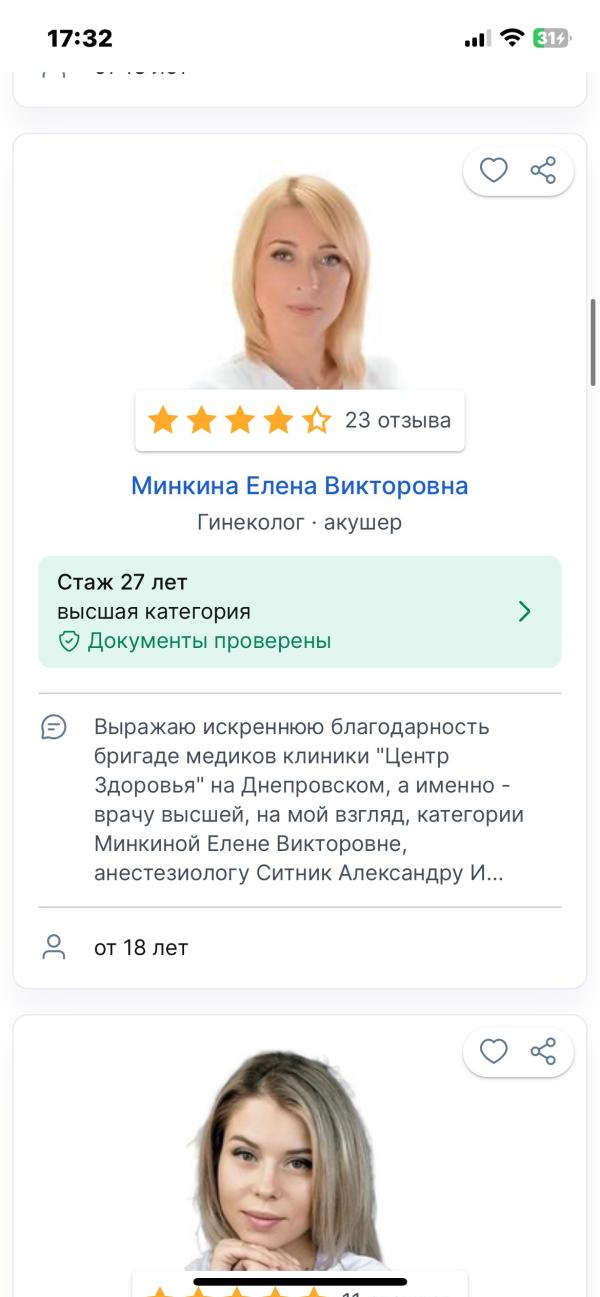Open Минкина Елена Викторовна's profile via name
Viewport: 600px width, 1297px height.
[x=300, y=486]
